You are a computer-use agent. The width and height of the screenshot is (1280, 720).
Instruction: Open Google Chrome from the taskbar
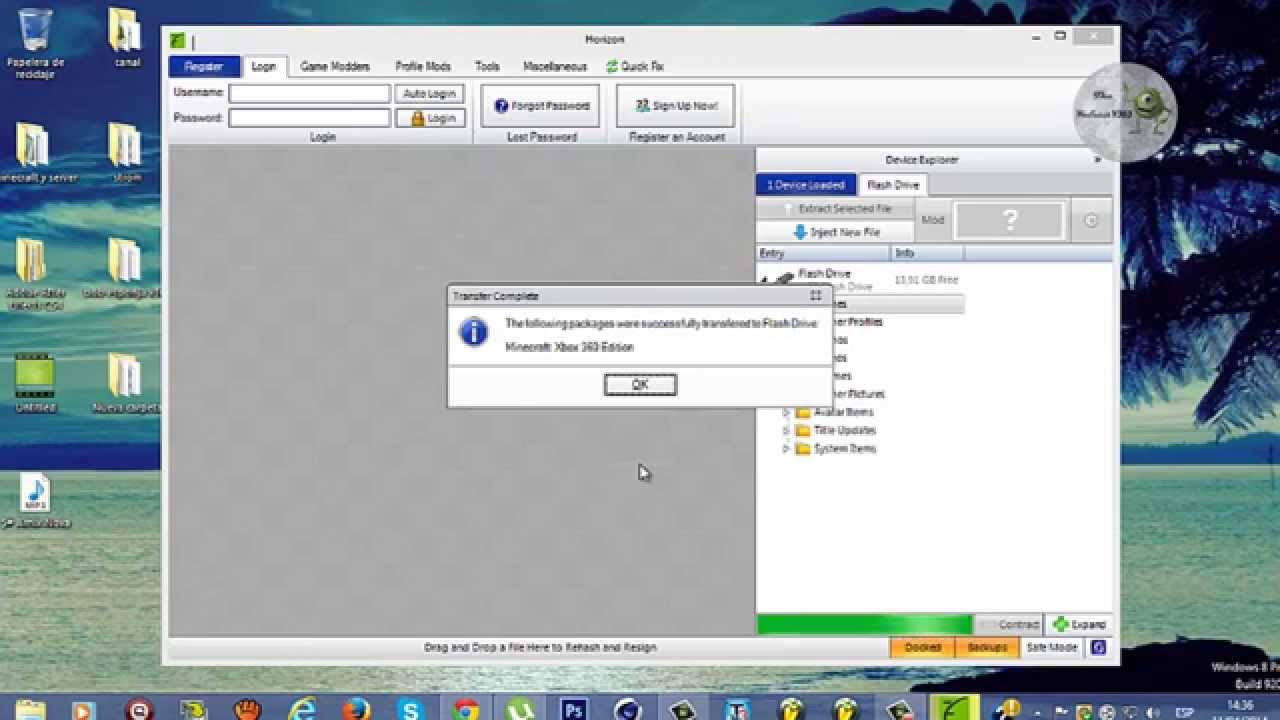point(465,708)
